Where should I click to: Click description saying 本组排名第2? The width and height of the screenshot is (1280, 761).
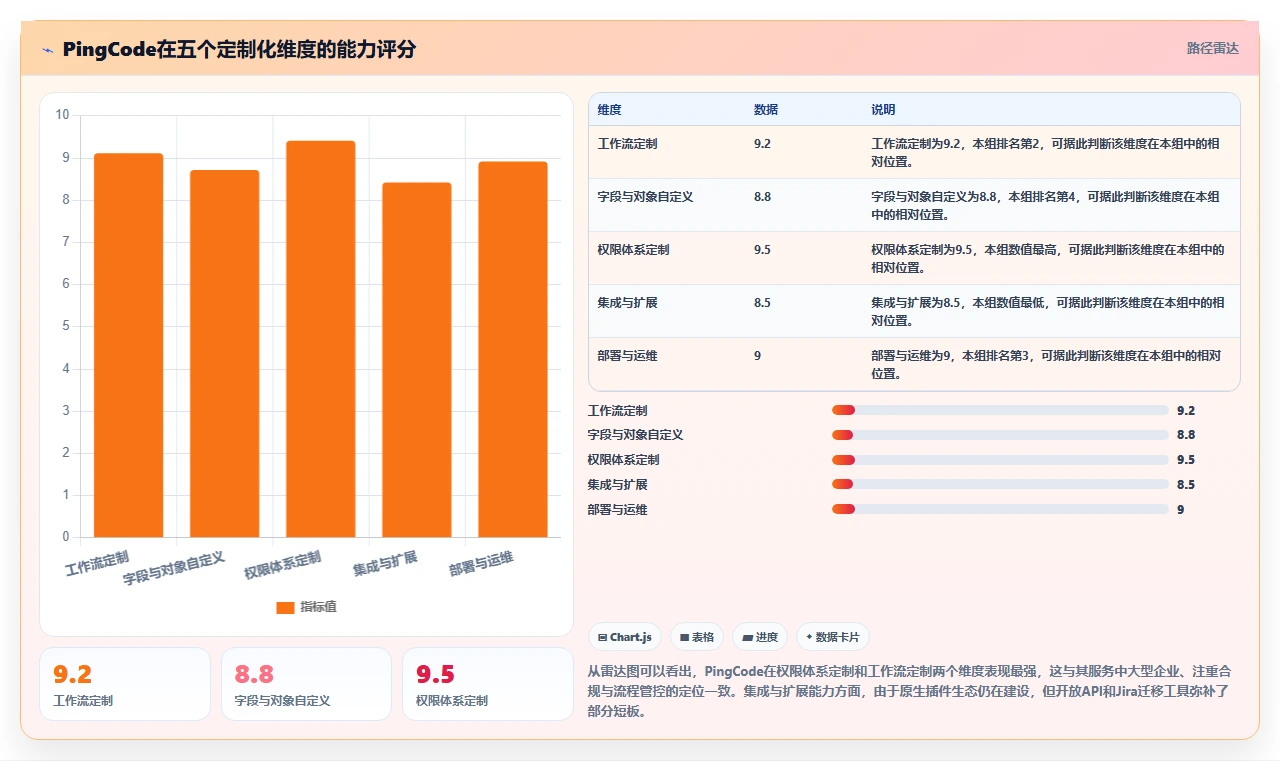[1045, 152]
